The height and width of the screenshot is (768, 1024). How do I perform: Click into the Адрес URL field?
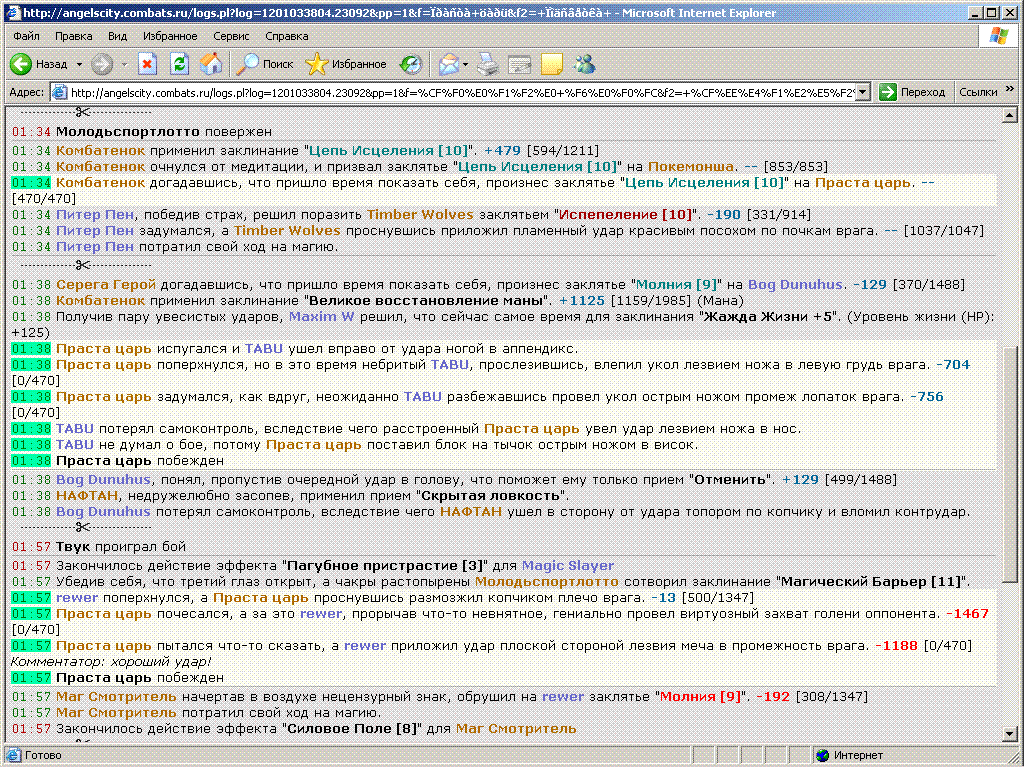click(461, 92)
